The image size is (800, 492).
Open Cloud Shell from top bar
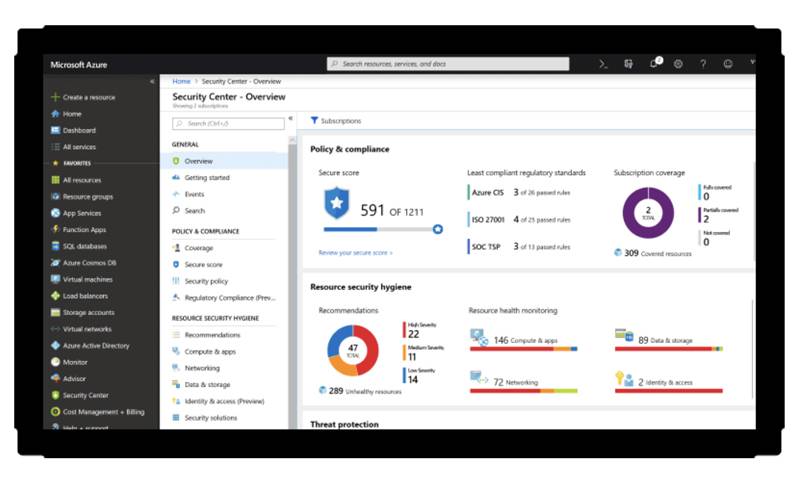(x=603, y=64)
